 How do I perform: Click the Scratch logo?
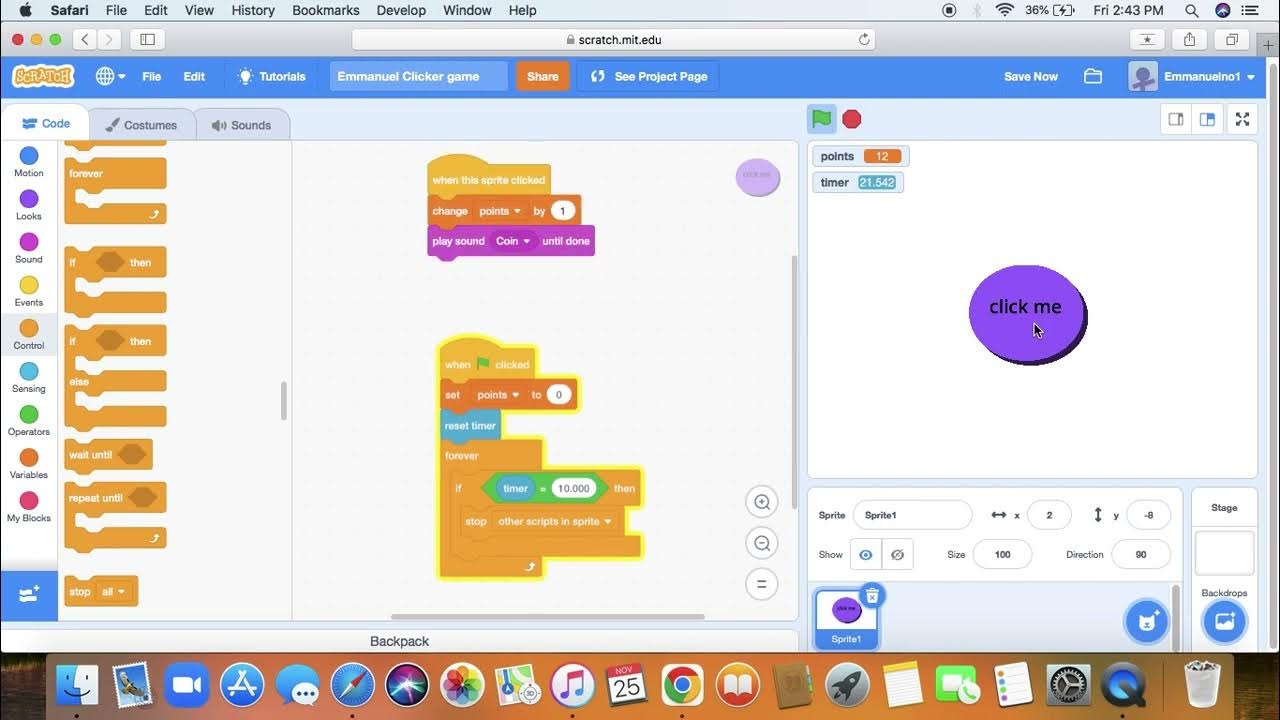[x=43, y=76]
